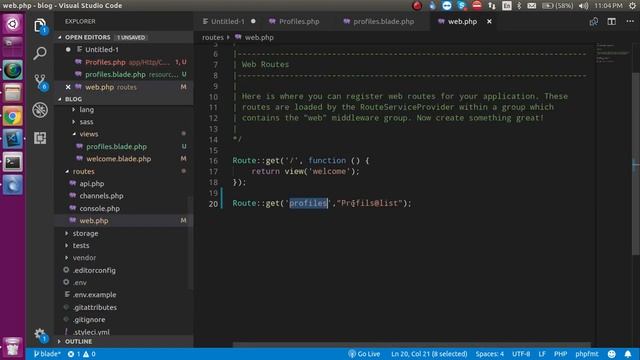Open the Search view in activity bar
The height and width of the screenshot is (360, 640).
(40, 53)
